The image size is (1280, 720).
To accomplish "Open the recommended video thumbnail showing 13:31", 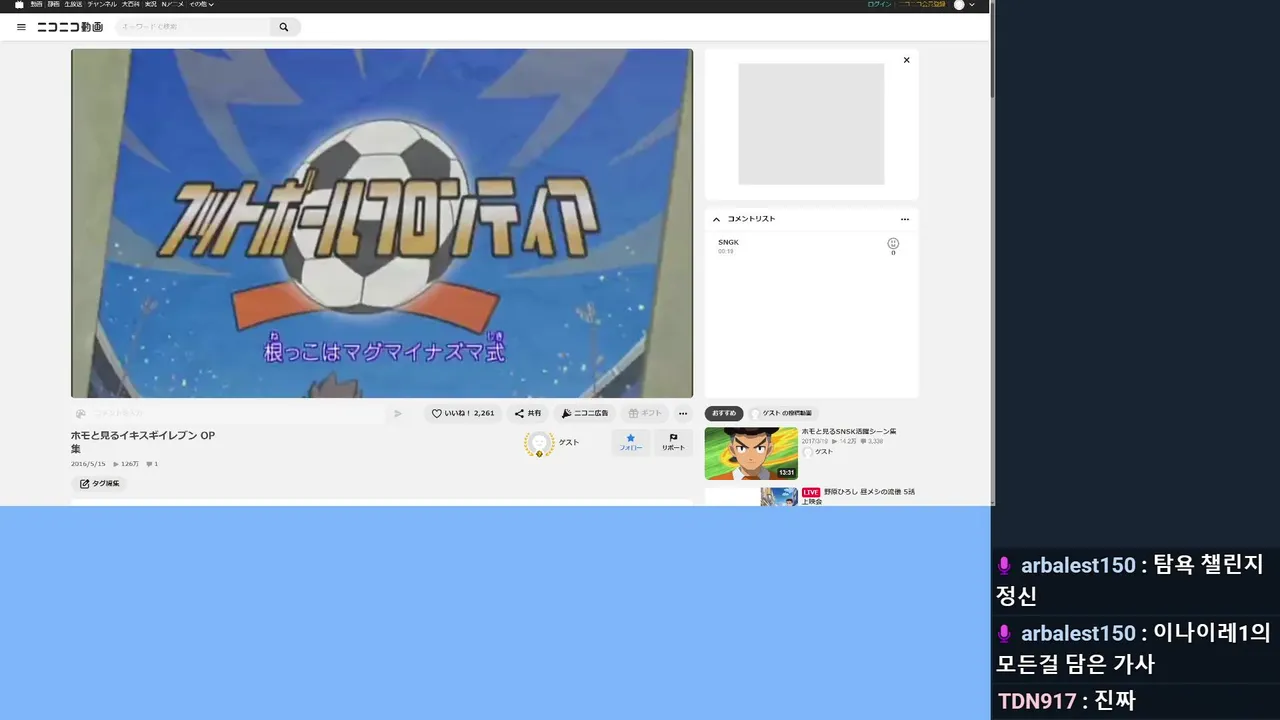I will click(x=751, y=453).
